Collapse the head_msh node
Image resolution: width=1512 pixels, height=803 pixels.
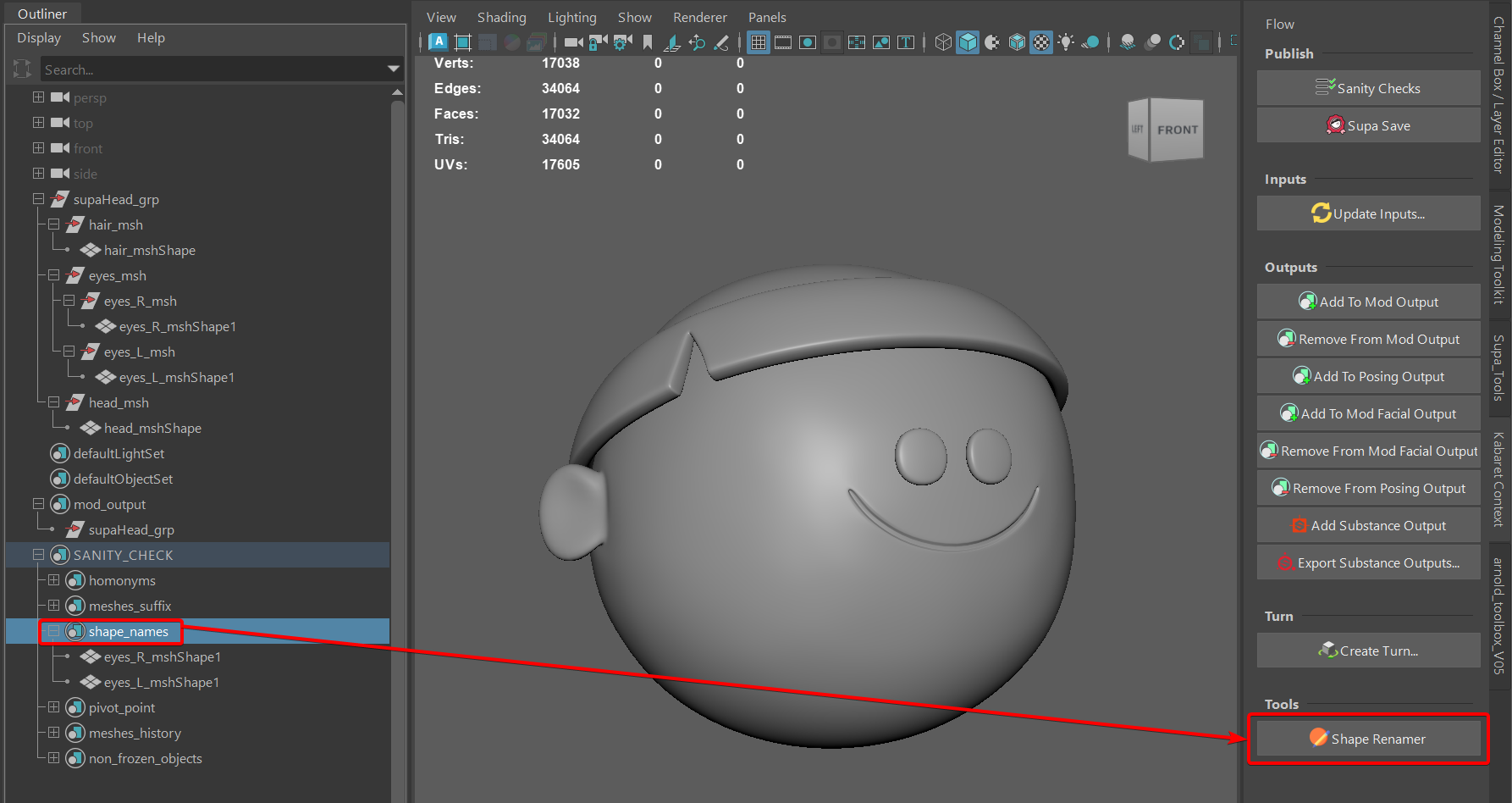[53, 402]
